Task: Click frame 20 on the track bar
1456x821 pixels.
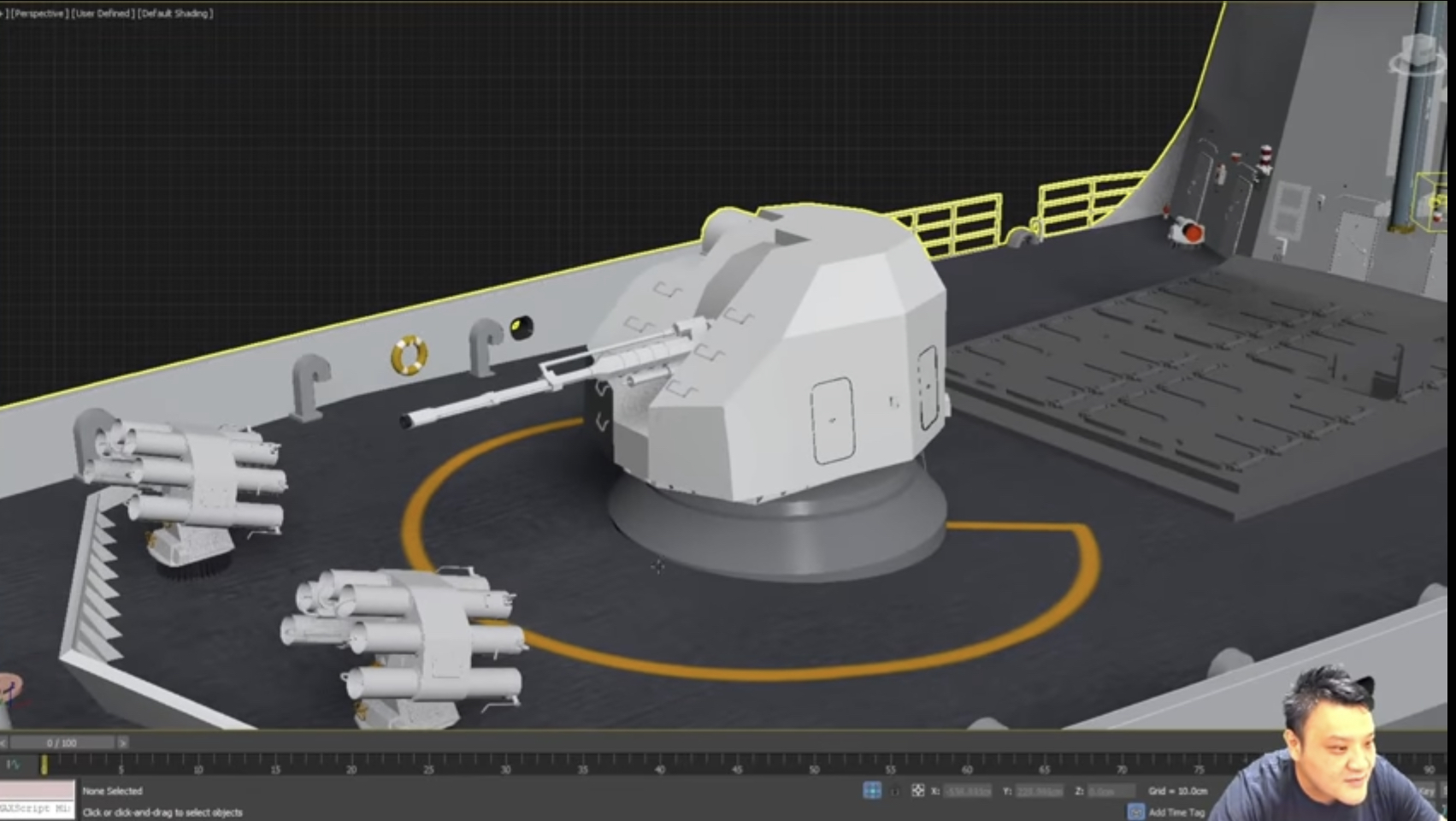Action: [x=351, y=764]
